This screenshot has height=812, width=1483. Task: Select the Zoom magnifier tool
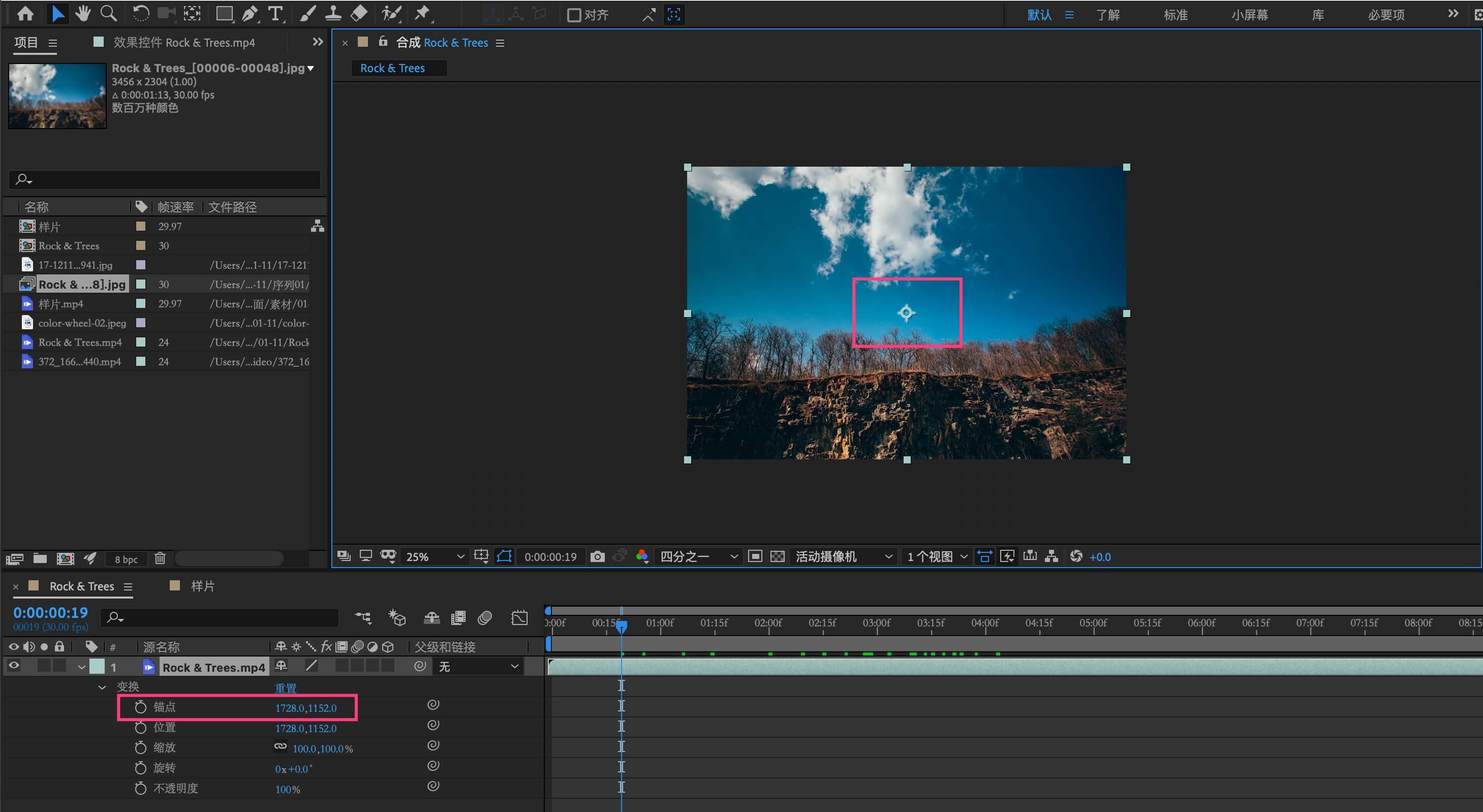click(109, 14)
